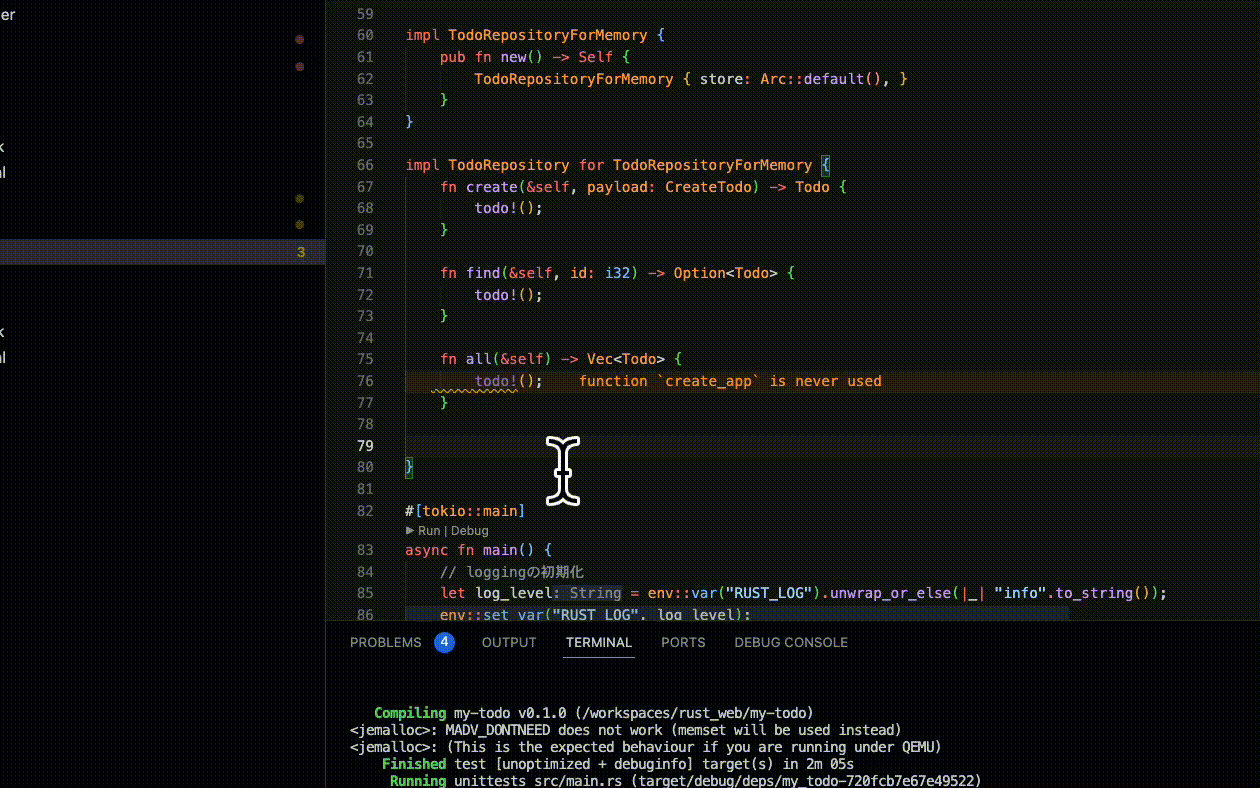1260x788 pixels.
Task: Click 'Option<Todo>' return type on line 71
Action: [725, 273]
